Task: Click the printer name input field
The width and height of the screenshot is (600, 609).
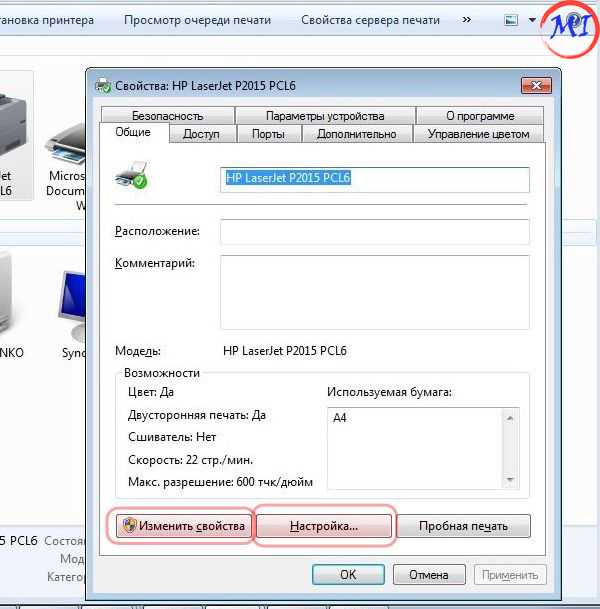Action: (x=375, y=179)
